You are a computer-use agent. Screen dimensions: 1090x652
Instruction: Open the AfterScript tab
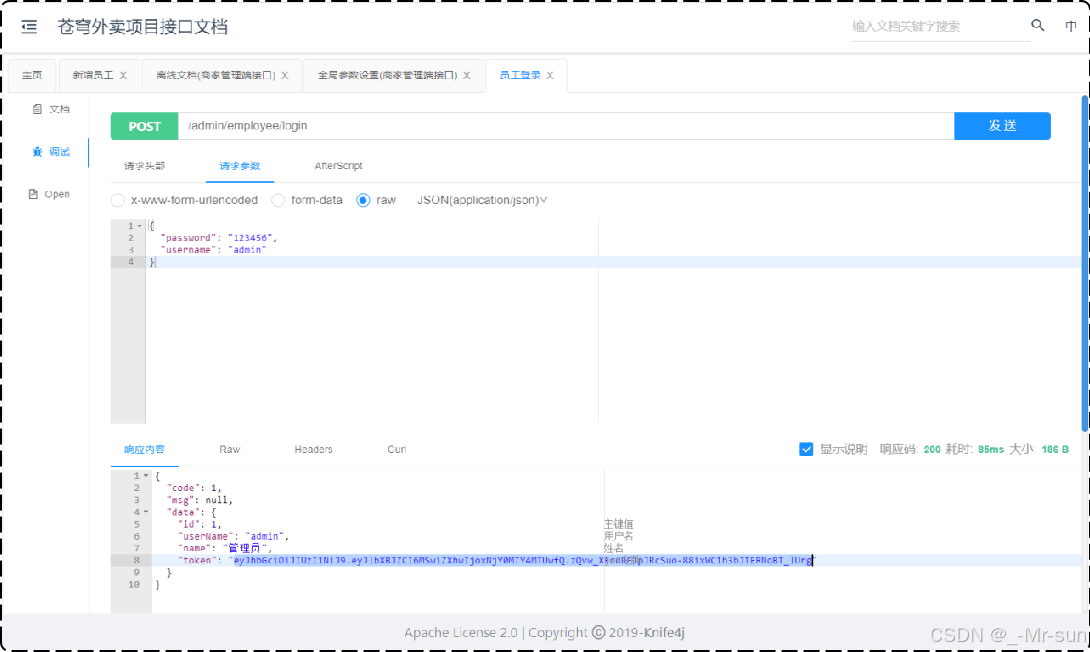click(339, 165)
